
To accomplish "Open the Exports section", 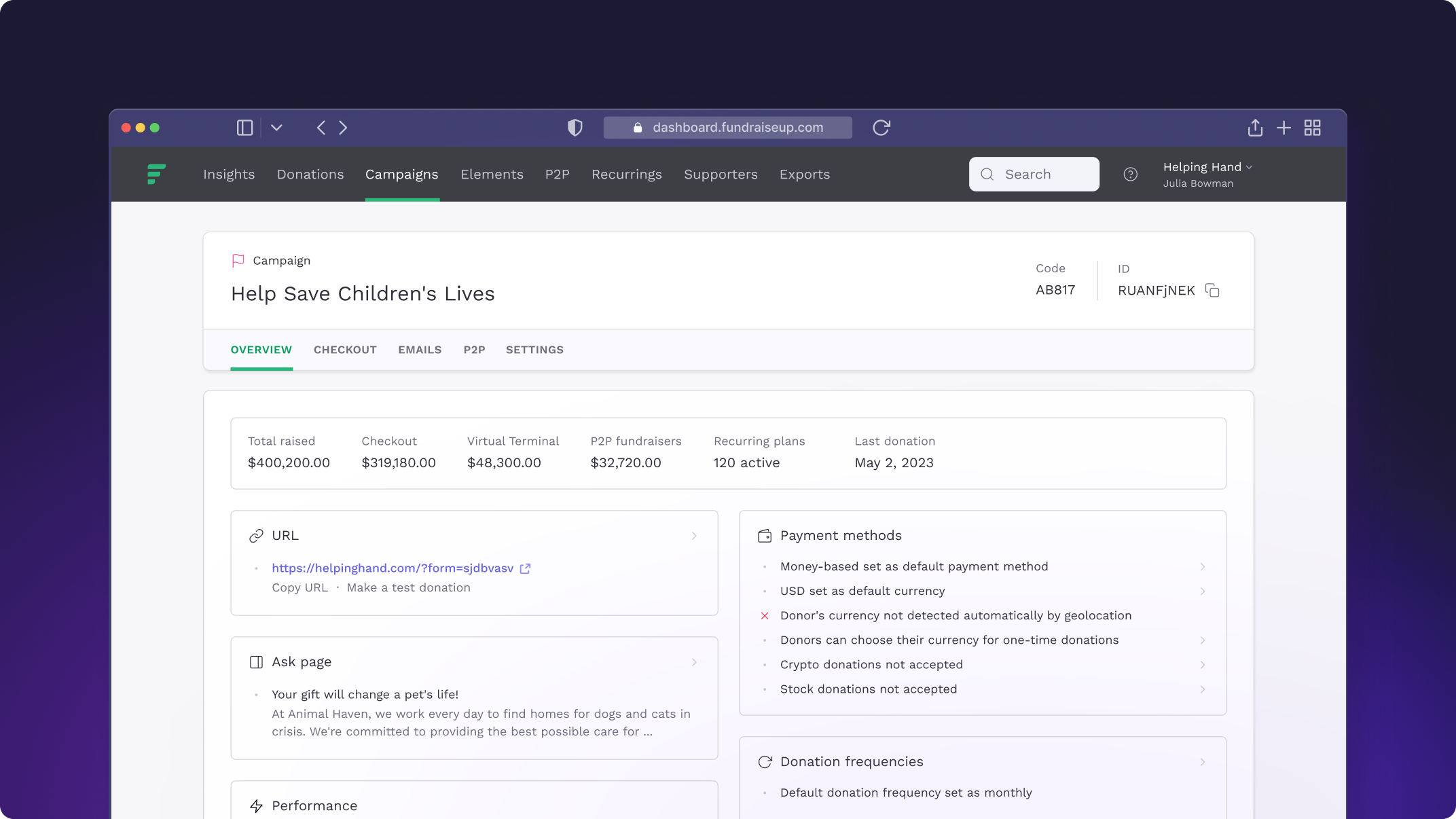I will pyautogui.click(x=805, y=175).
